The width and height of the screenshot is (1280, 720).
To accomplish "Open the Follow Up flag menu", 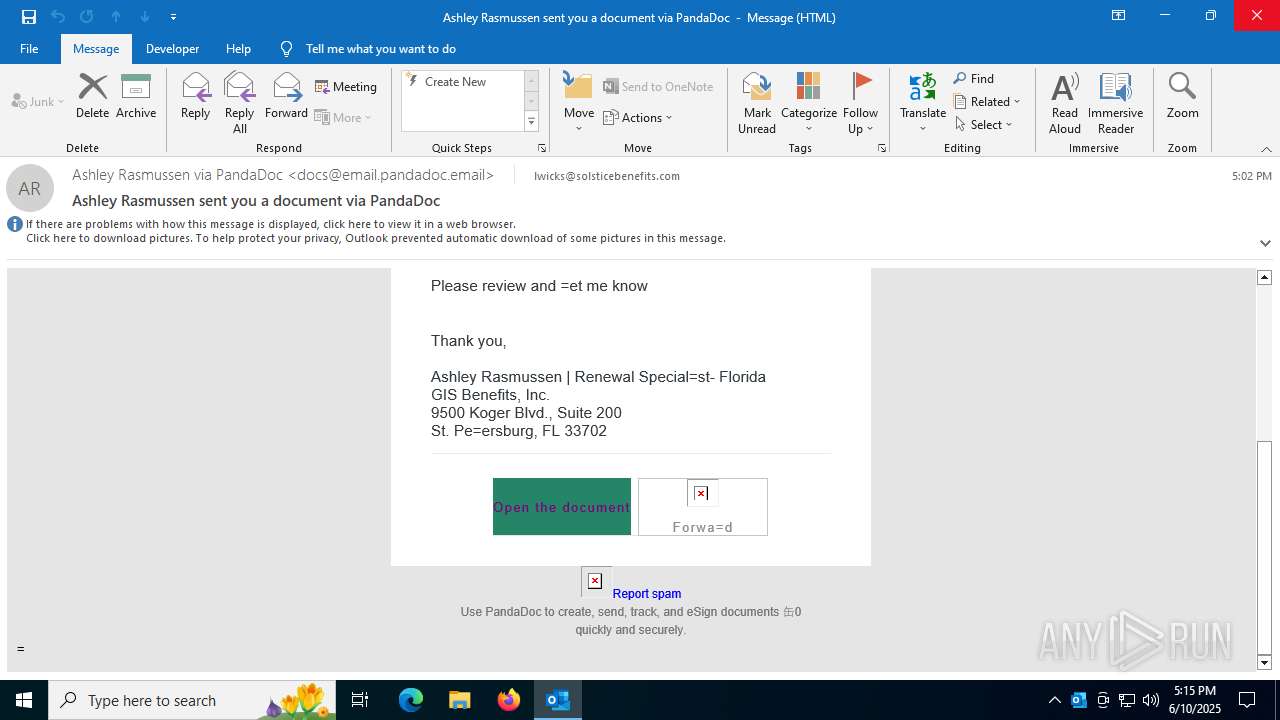I will pos(860,102).
